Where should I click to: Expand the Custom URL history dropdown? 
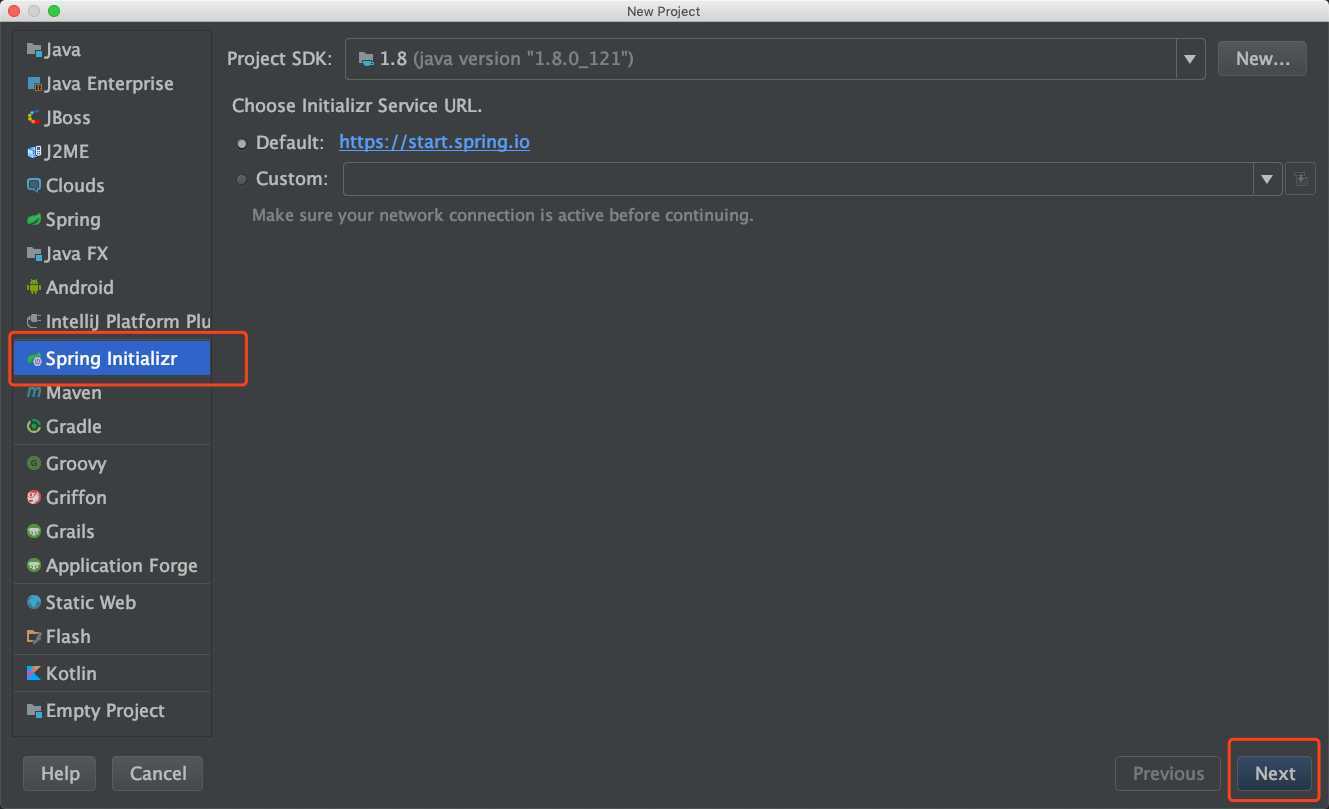click(x=1267, y=179)
